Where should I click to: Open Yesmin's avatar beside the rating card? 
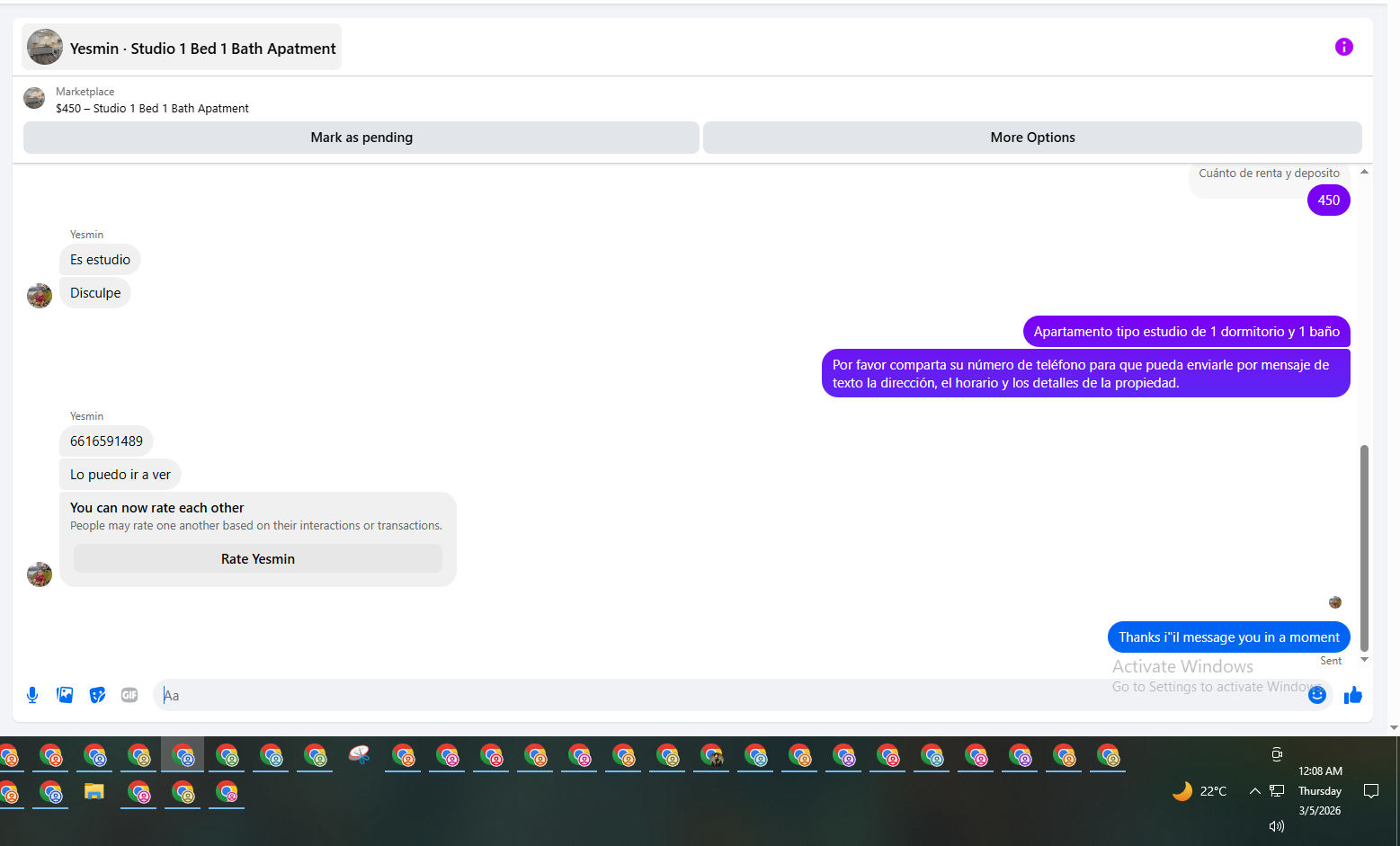coord(39,574)
